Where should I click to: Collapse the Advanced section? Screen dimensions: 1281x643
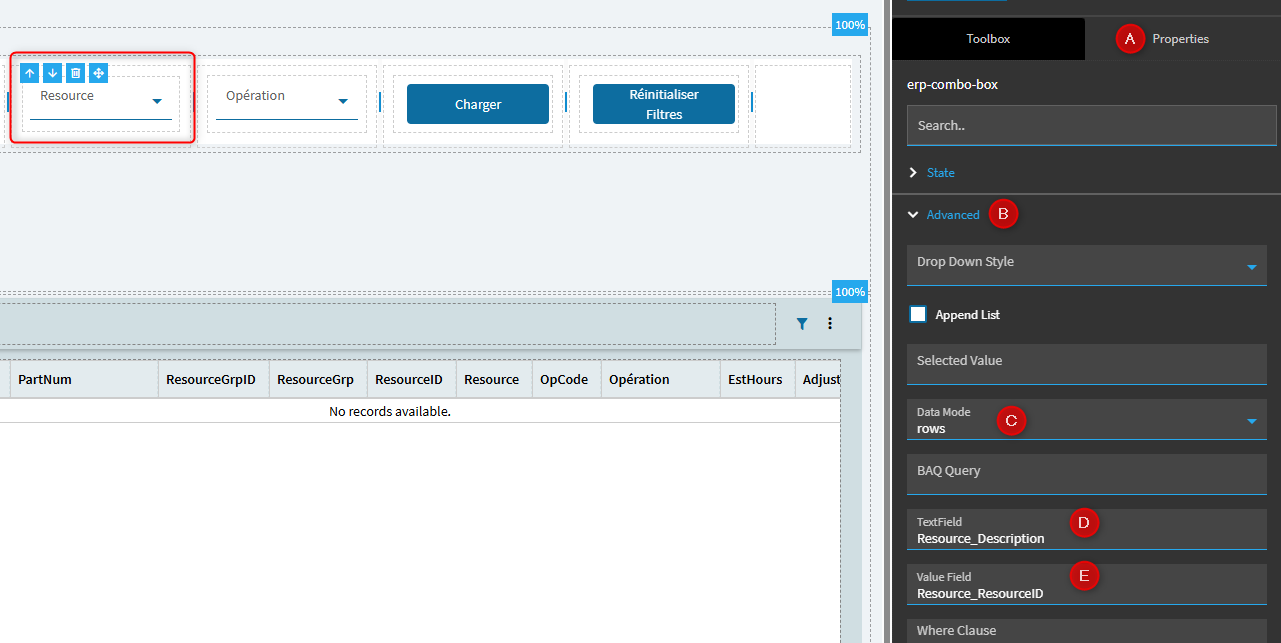pos(953,215)
